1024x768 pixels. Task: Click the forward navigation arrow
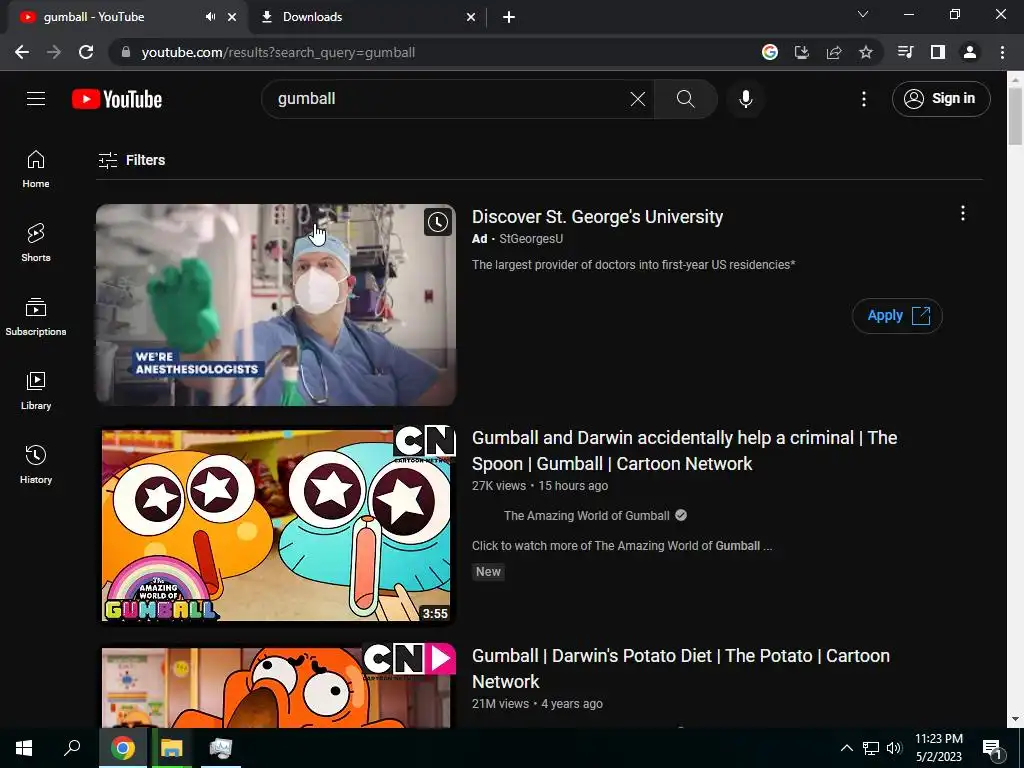tap(54, 52)
